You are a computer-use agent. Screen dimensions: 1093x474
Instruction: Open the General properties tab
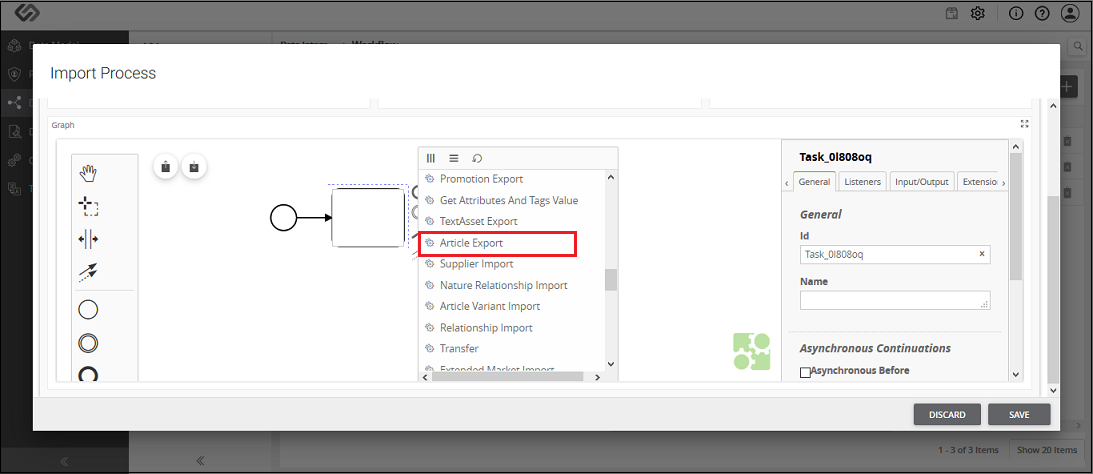click(x=814, y=181)
